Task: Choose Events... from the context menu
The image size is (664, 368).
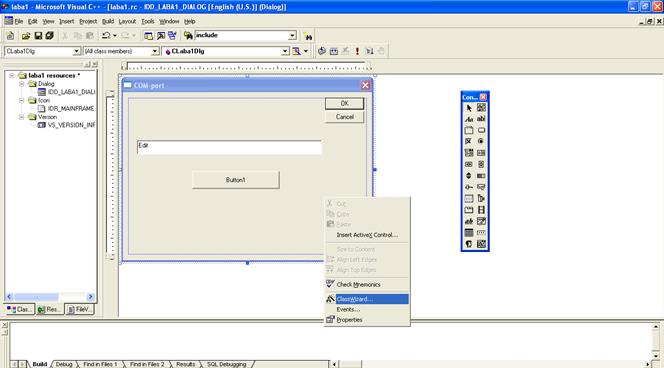Action: pyautogui.click(x=367, y=310)
